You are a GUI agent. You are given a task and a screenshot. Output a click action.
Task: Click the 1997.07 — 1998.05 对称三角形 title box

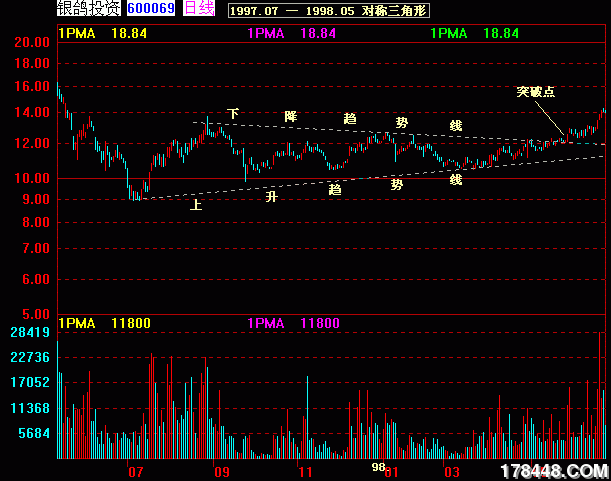coord(327,10)
